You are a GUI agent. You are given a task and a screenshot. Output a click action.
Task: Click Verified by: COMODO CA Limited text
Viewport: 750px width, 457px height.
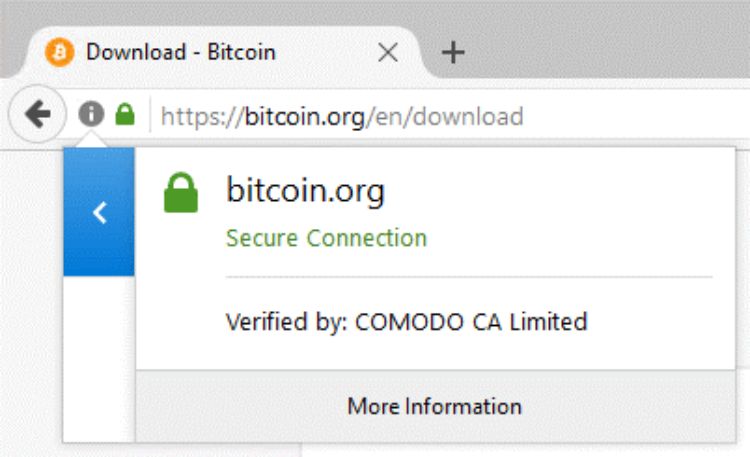[x=406, y=322]
